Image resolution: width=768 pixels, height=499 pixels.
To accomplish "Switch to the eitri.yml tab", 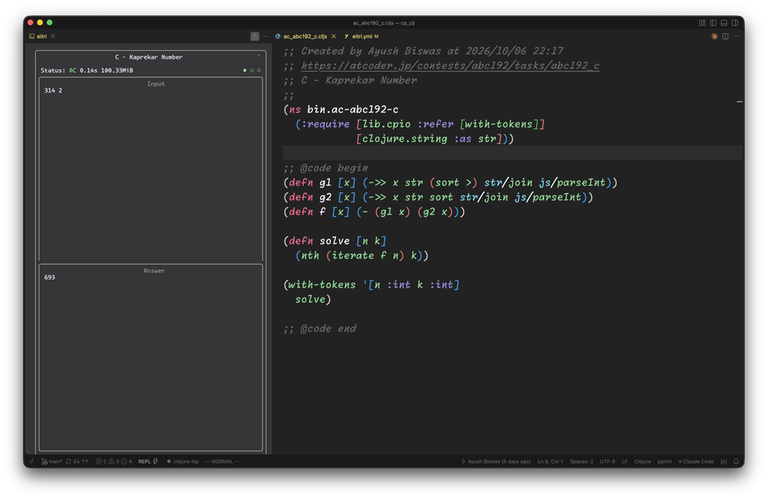I will [x=361, y=36].
